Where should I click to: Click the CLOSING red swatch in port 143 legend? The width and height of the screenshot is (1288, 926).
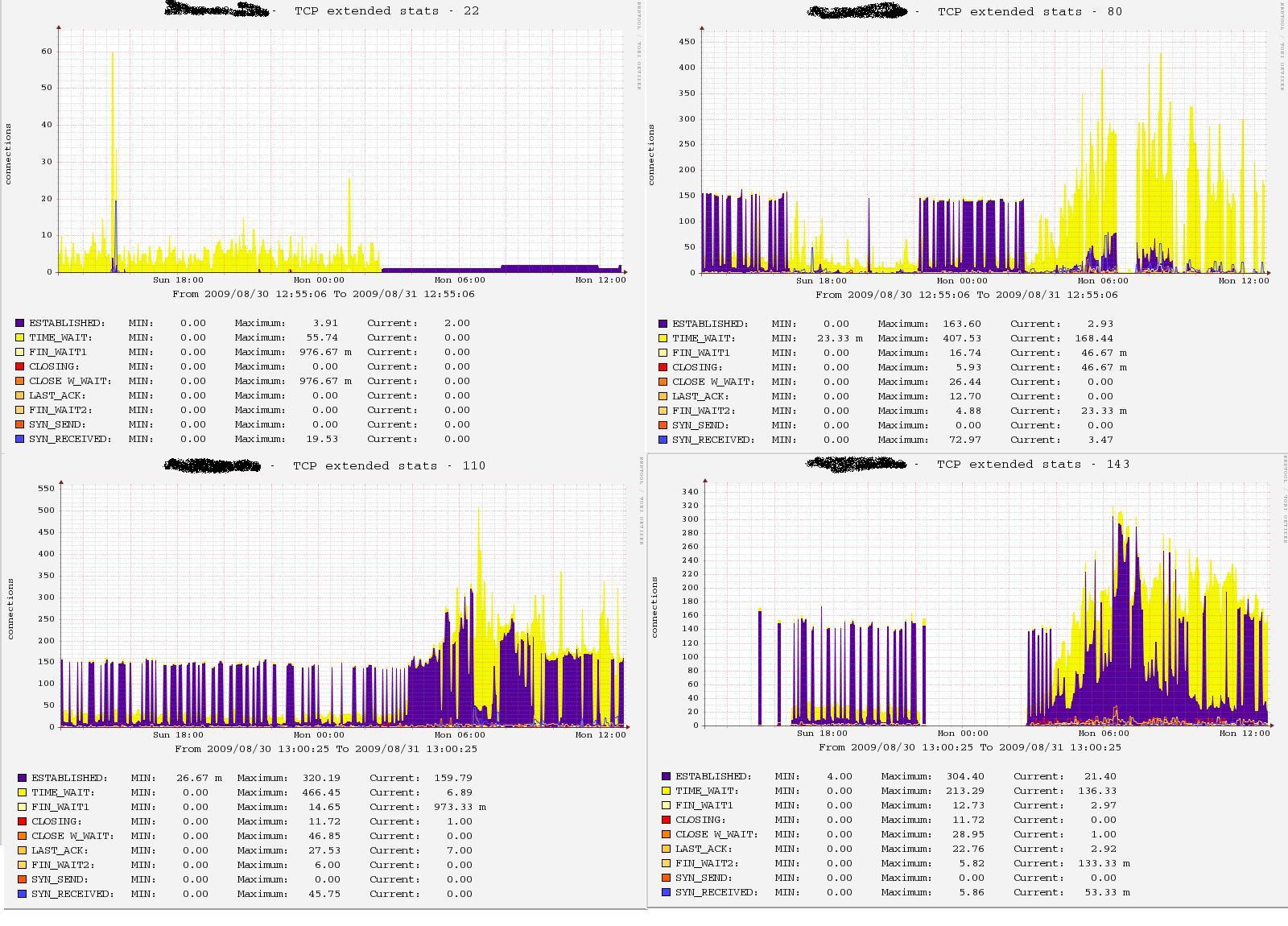click(x=667, y=820)
